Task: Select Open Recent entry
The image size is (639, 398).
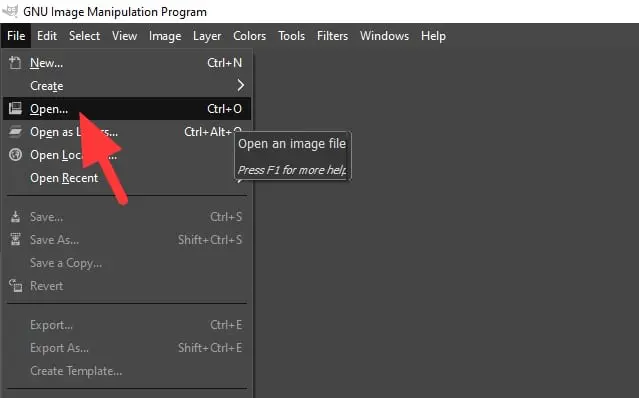Action: [127, 178]
